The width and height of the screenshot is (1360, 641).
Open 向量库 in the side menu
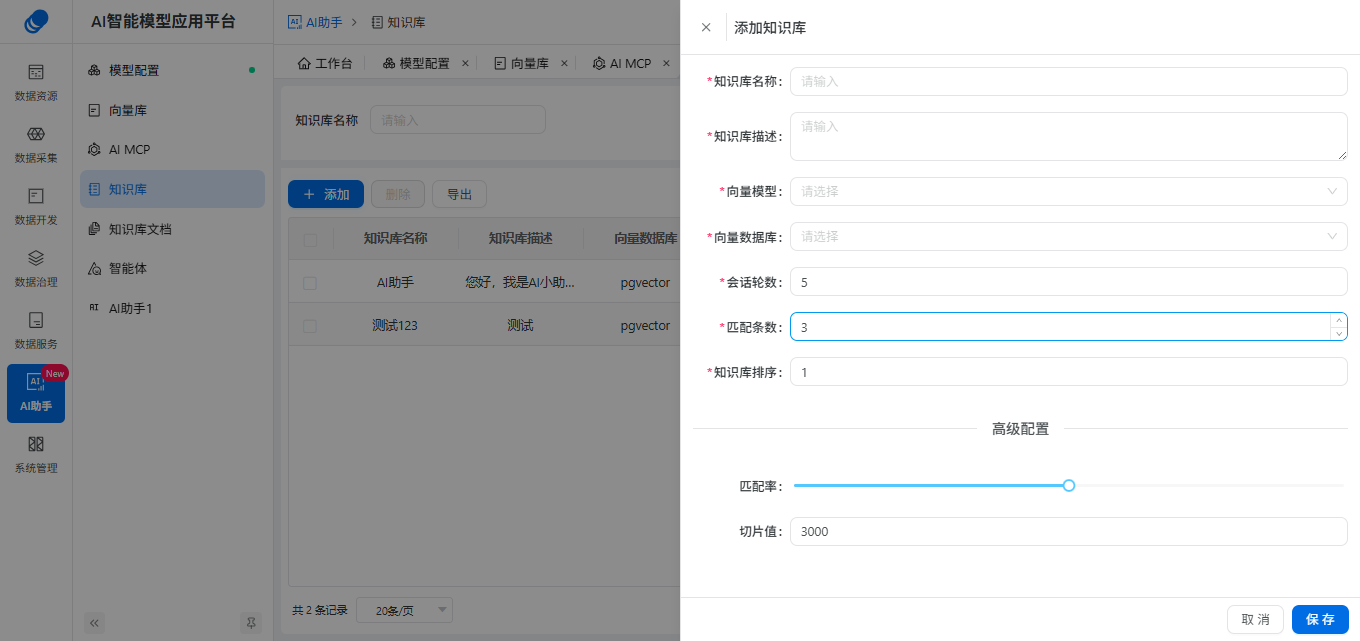point(172,110)
